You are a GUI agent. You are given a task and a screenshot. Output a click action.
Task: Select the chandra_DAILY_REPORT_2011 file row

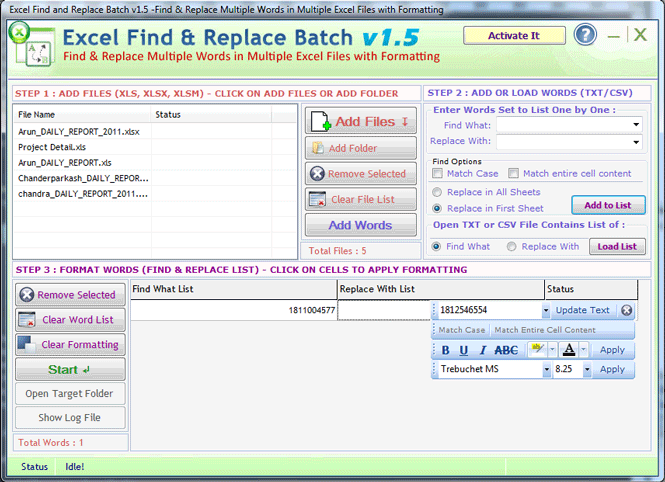pos(155,194)
